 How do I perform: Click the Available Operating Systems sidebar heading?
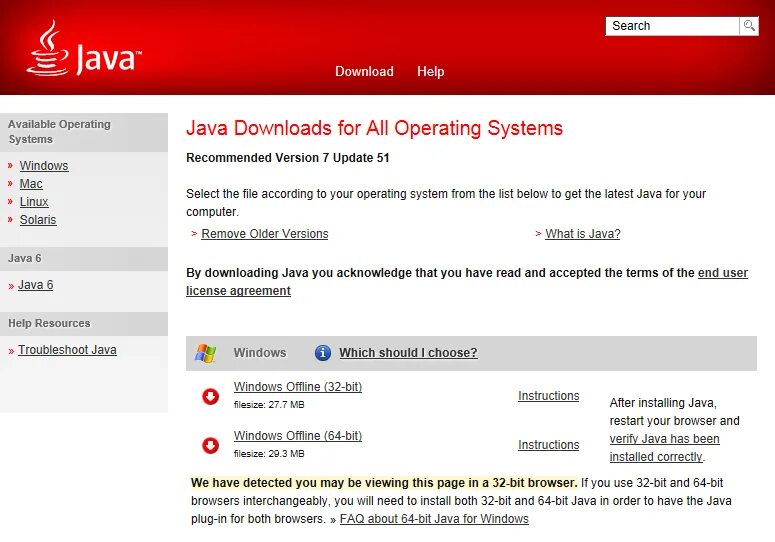pyautogui.click(x=59, y=131)
